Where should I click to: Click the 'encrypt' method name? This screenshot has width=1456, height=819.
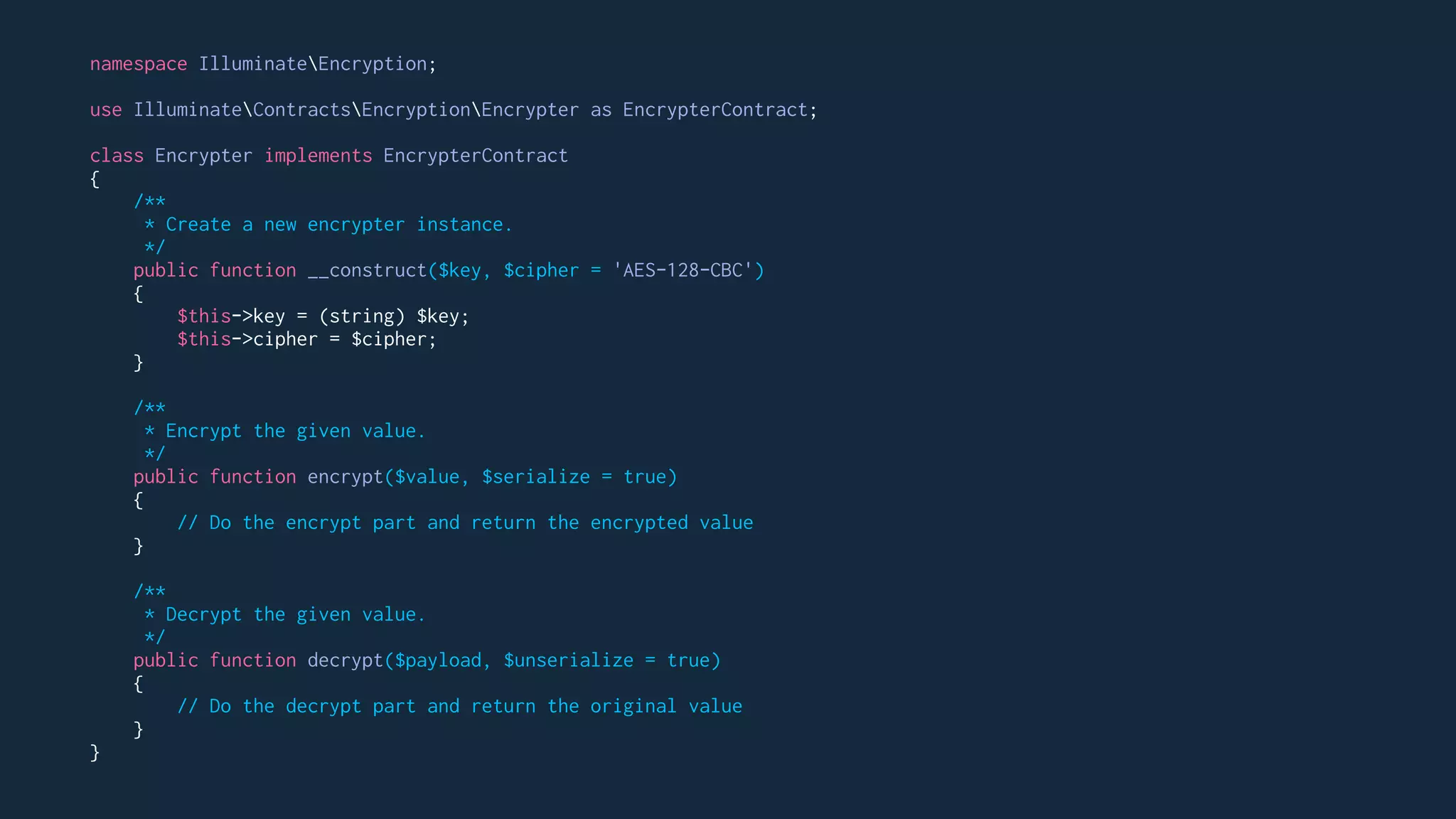coord(346,477)
